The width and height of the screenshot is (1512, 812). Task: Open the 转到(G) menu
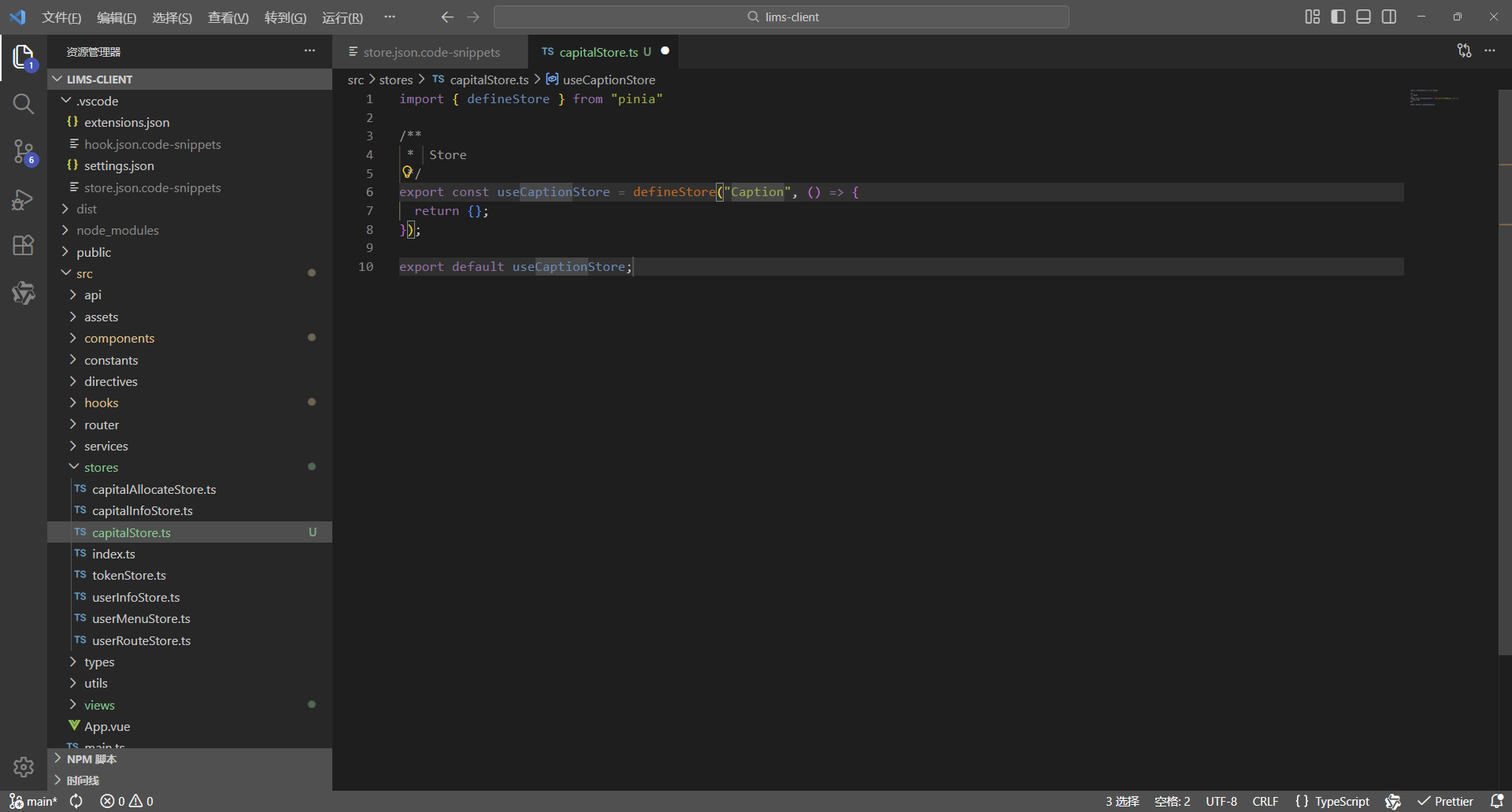tap(285, 17)
